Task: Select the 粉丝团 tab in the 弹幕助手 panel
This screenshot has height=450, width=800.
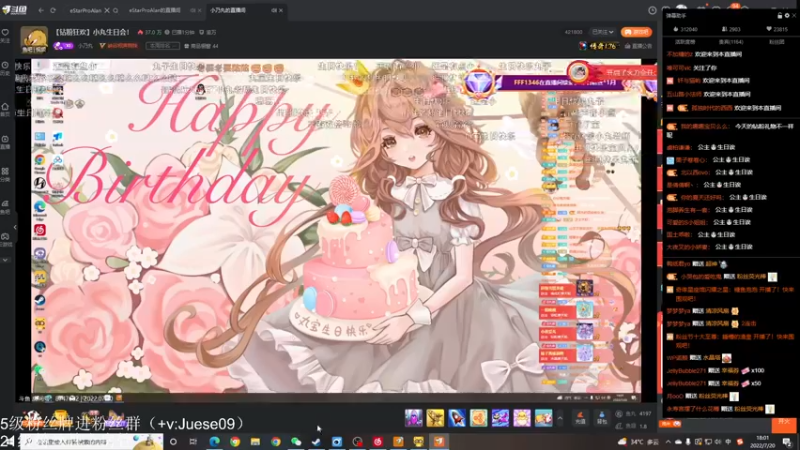Action: 777,42
